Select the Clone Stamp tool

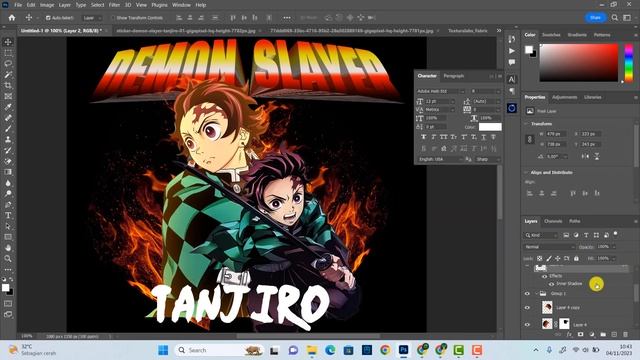[x=8, y=139]
